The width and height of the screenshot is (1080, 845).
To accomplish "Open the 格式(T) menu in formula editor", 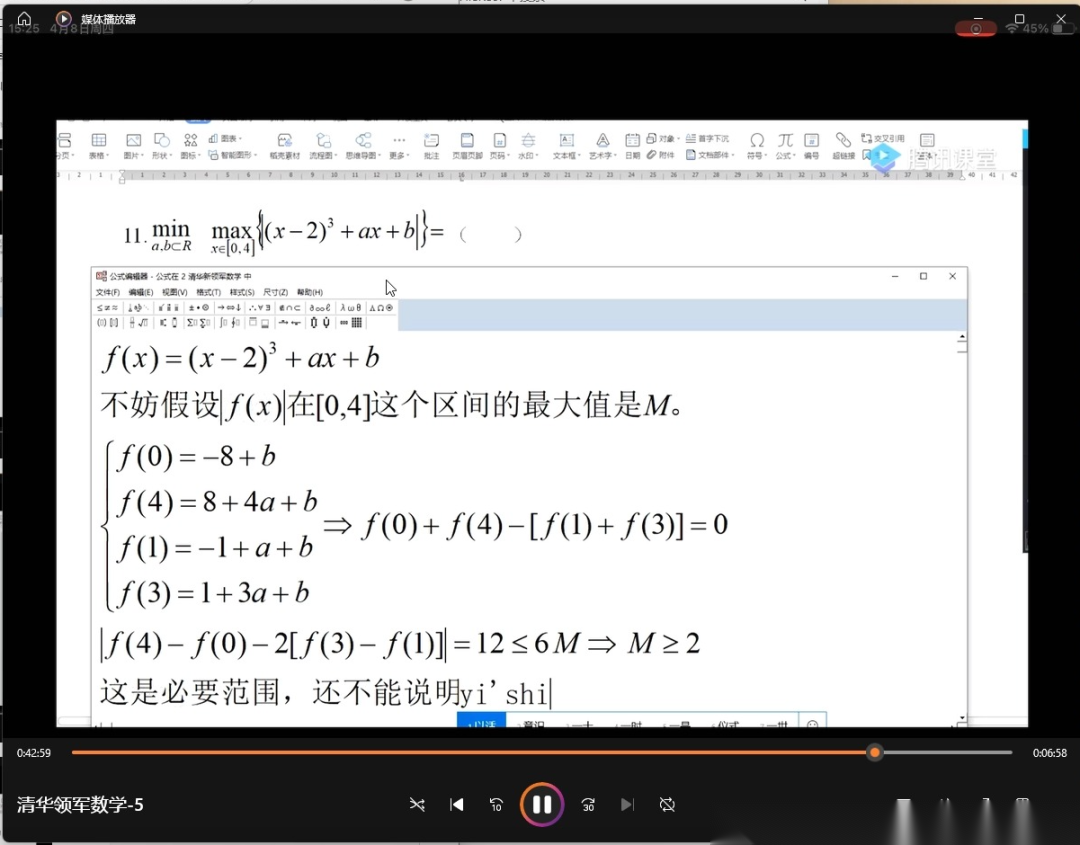I will (x=209, y=292).
